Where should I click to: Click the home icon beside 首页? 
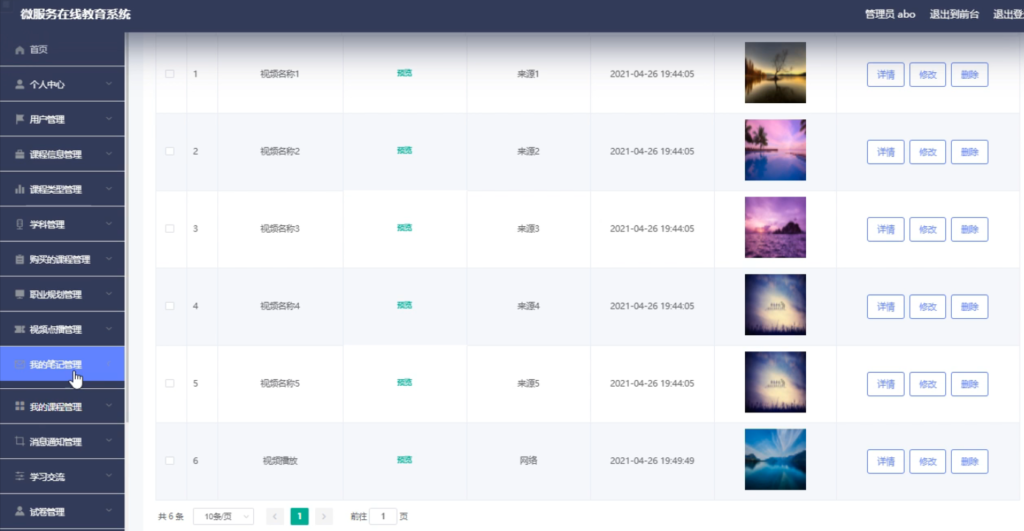pyautogui.click(x=20, y=50)
